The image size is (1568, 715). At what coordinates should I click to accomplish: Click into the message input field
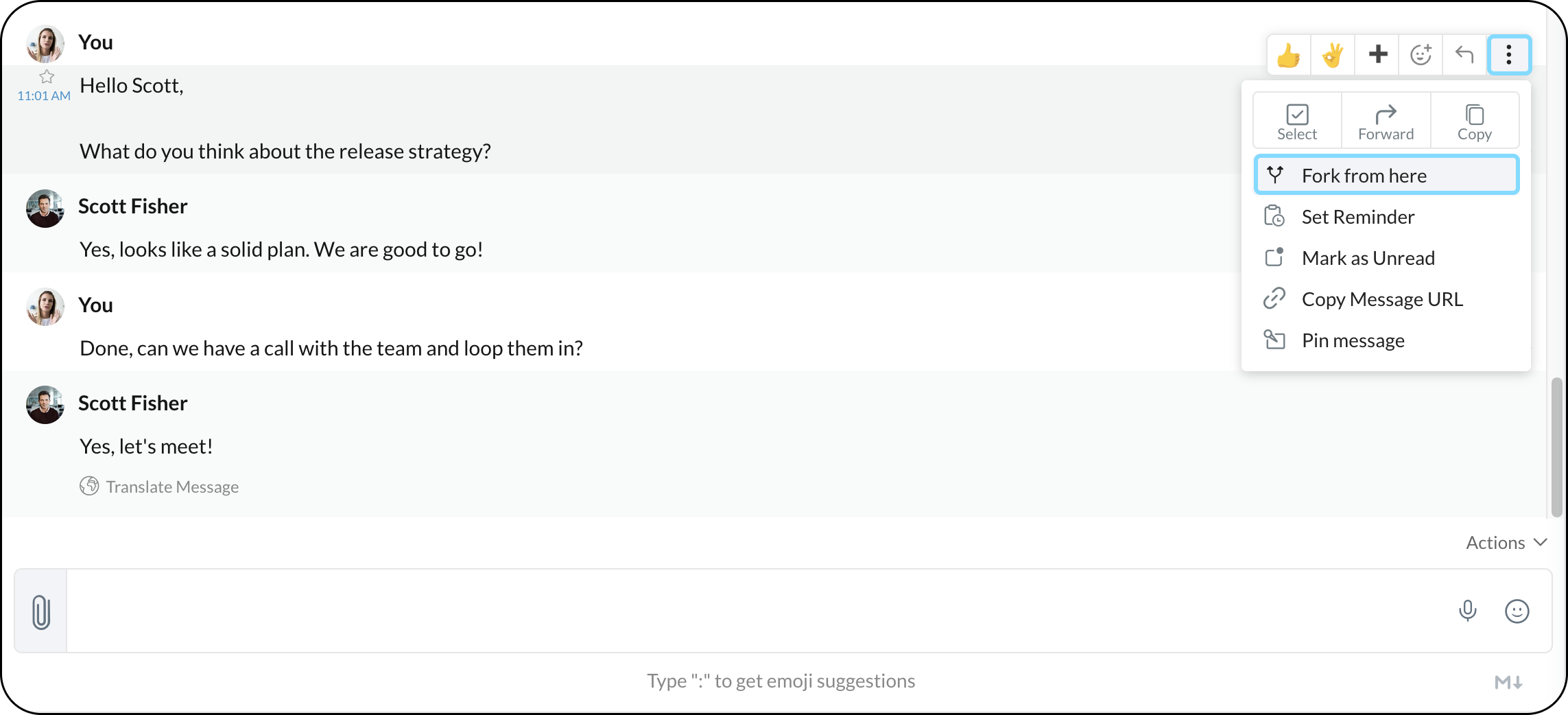pyautogui.click(x=755, y=611)
